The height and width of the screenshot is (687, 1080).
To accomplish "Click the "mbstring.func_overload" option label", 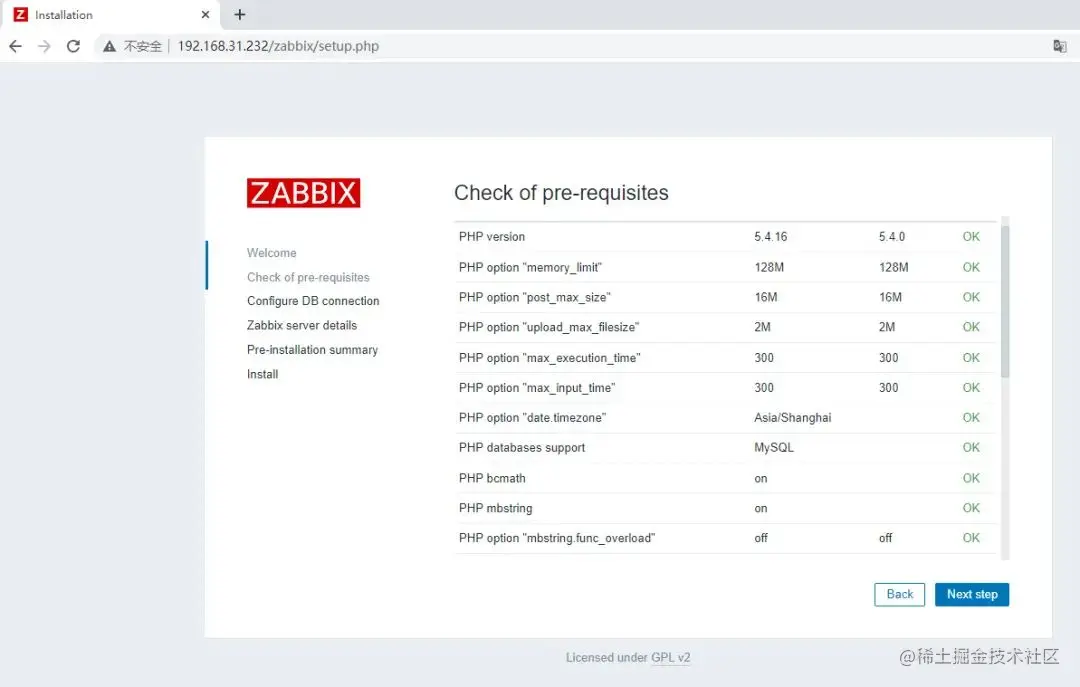I will pyautogui.click(x=557, y=538).
